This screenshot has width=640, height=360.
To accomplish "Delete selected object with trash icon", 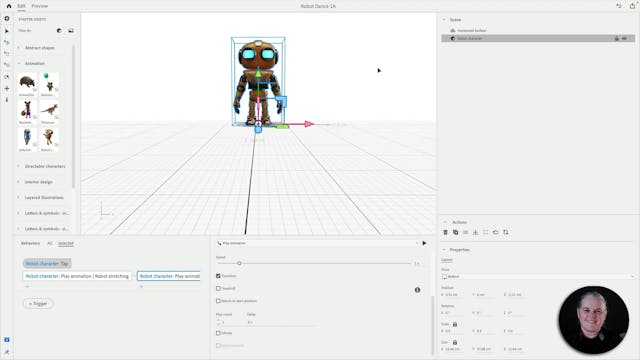I will (x=446, y=232).
